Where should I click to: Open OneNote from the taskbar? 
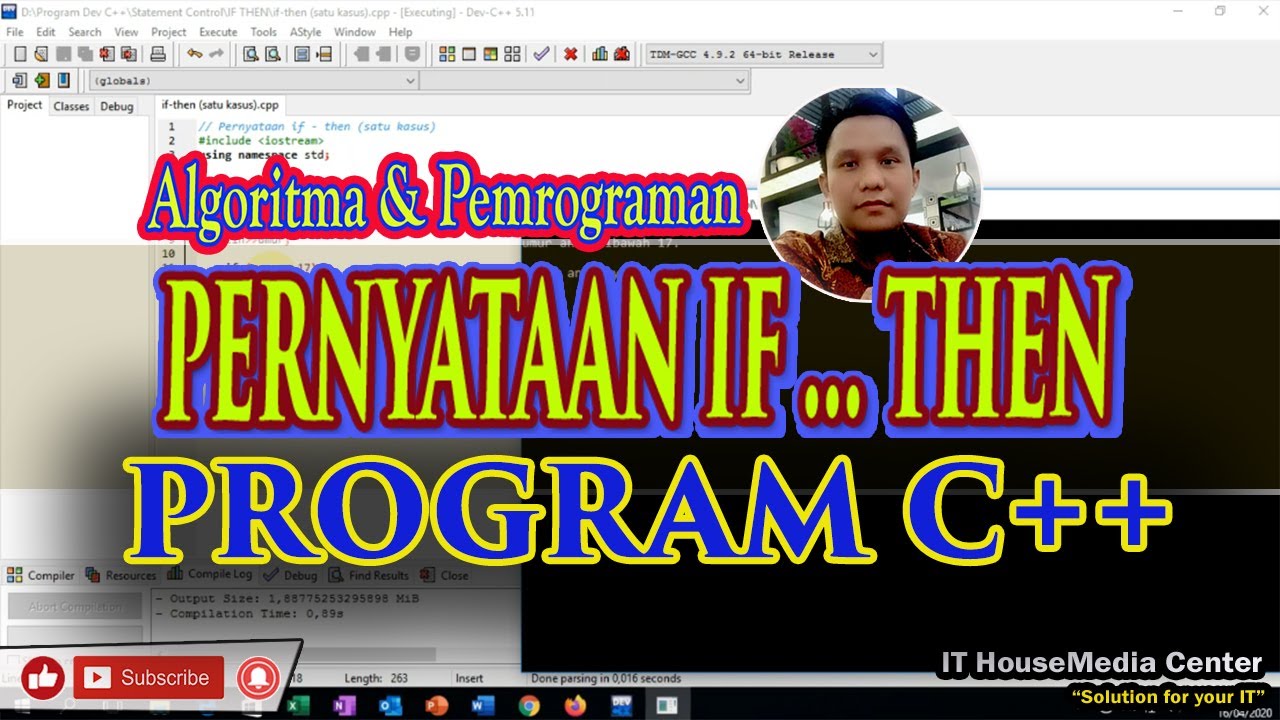click(344, 705)
